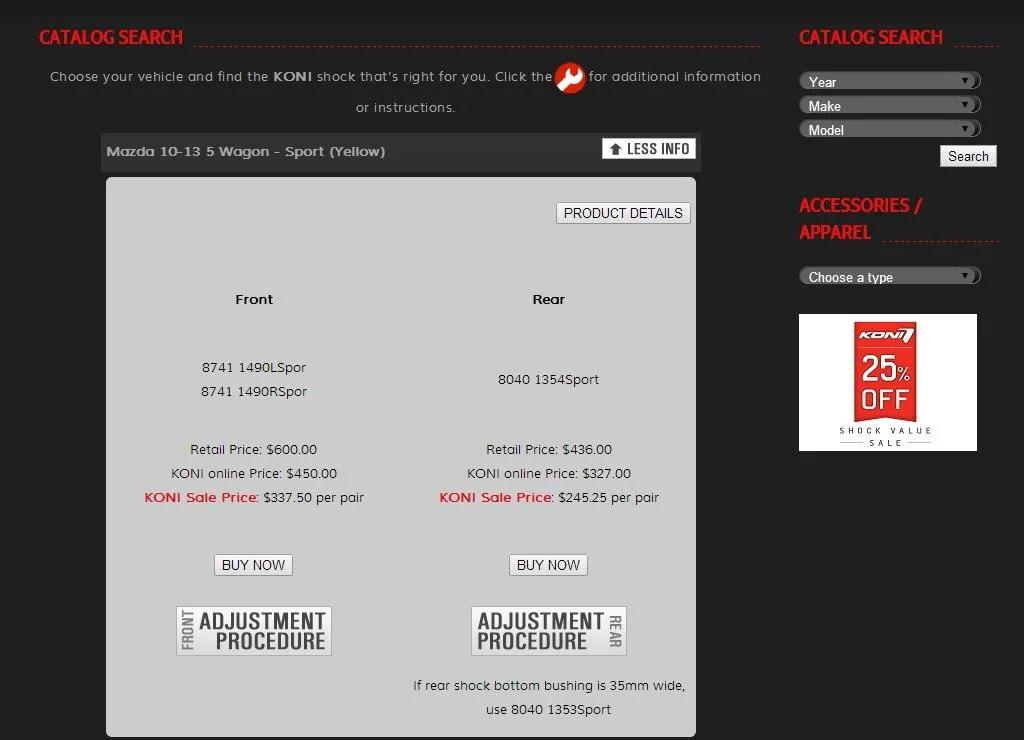The width and height of the screenshot is (1024, 740).
Task: Open the Choose a type dropdown
Action: 889,276
